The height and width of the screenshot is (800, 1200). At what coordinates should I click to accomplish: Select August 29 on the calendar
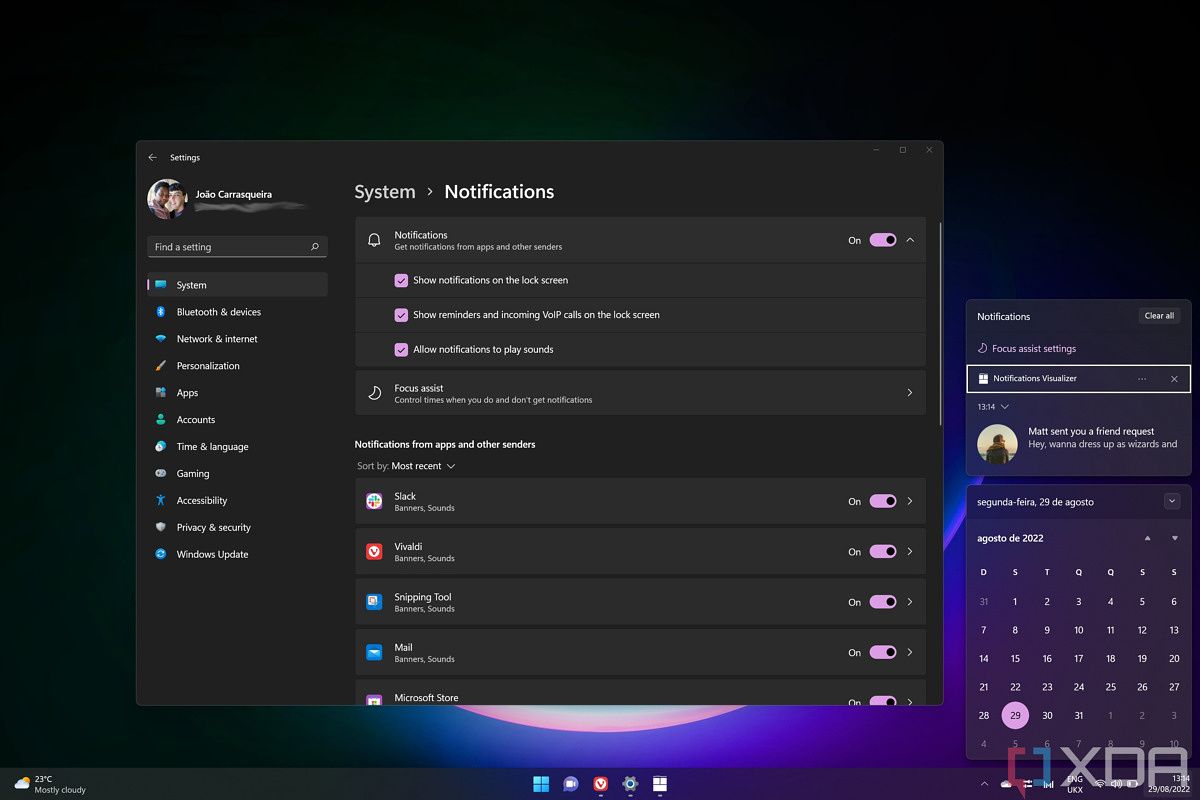point(1015,715)
